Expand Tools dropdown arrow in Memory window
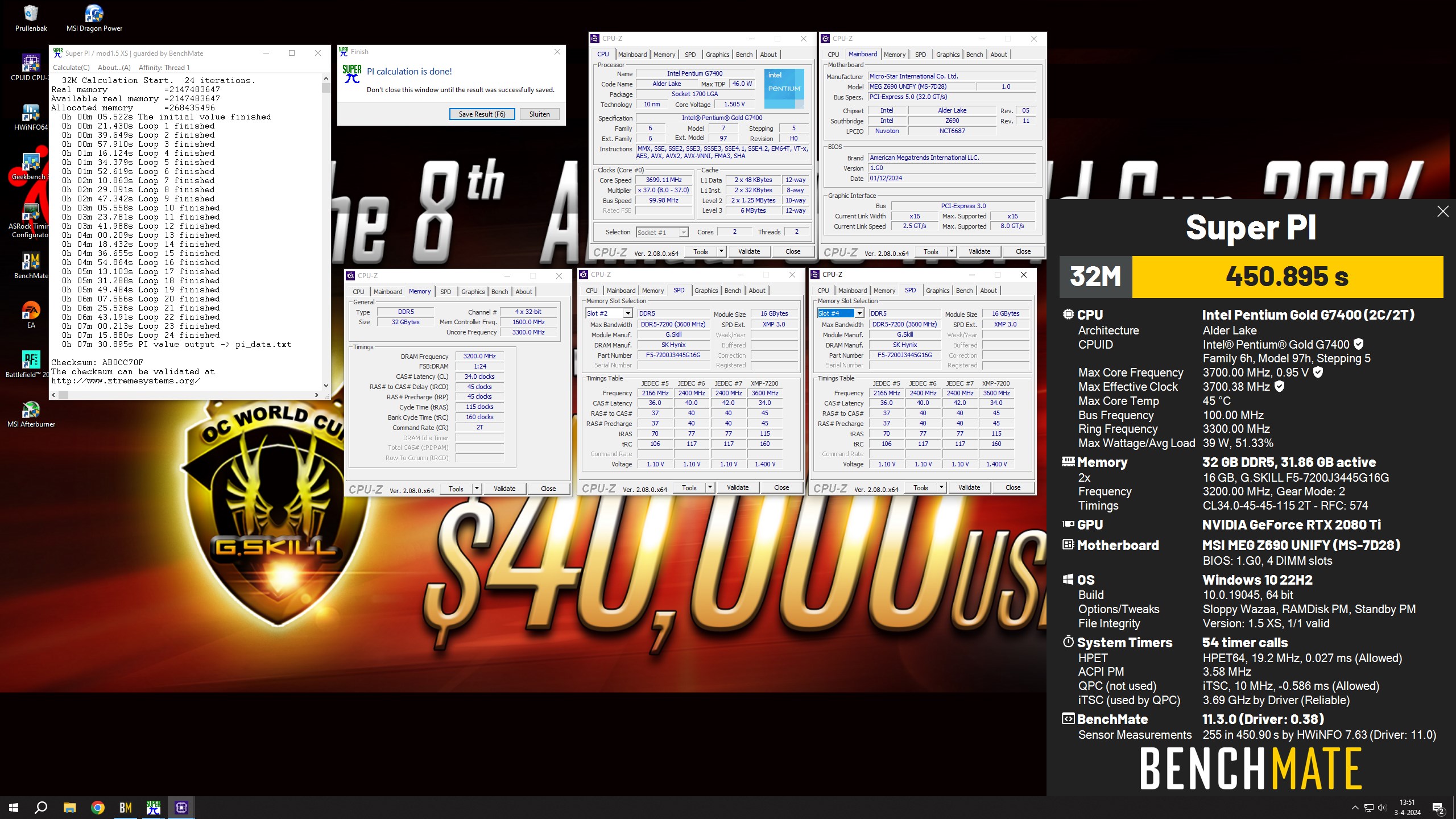The image size is (1456, 819). pyautogui.click(x=477, y=489)
